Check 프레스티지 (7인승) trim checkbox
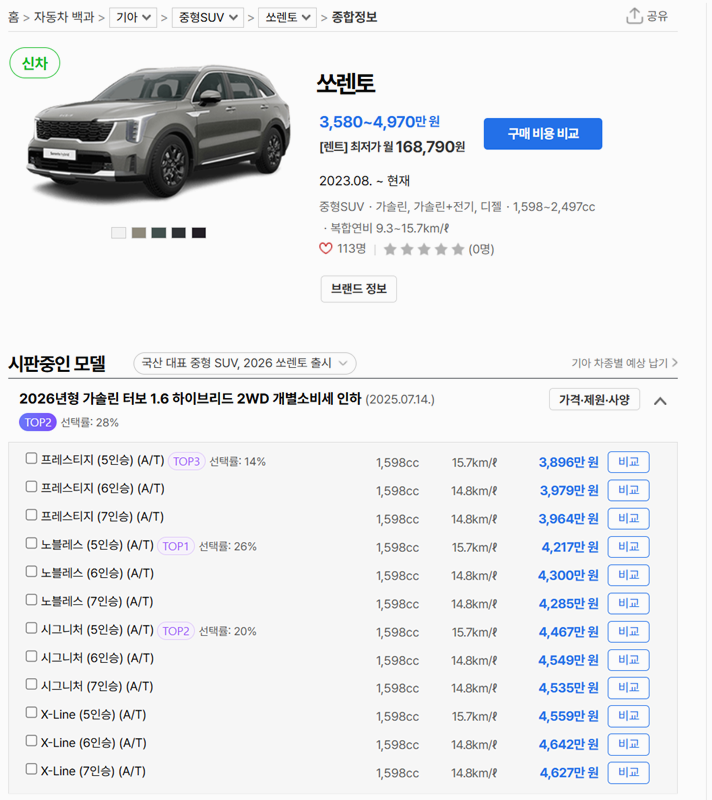 [31, 515]
